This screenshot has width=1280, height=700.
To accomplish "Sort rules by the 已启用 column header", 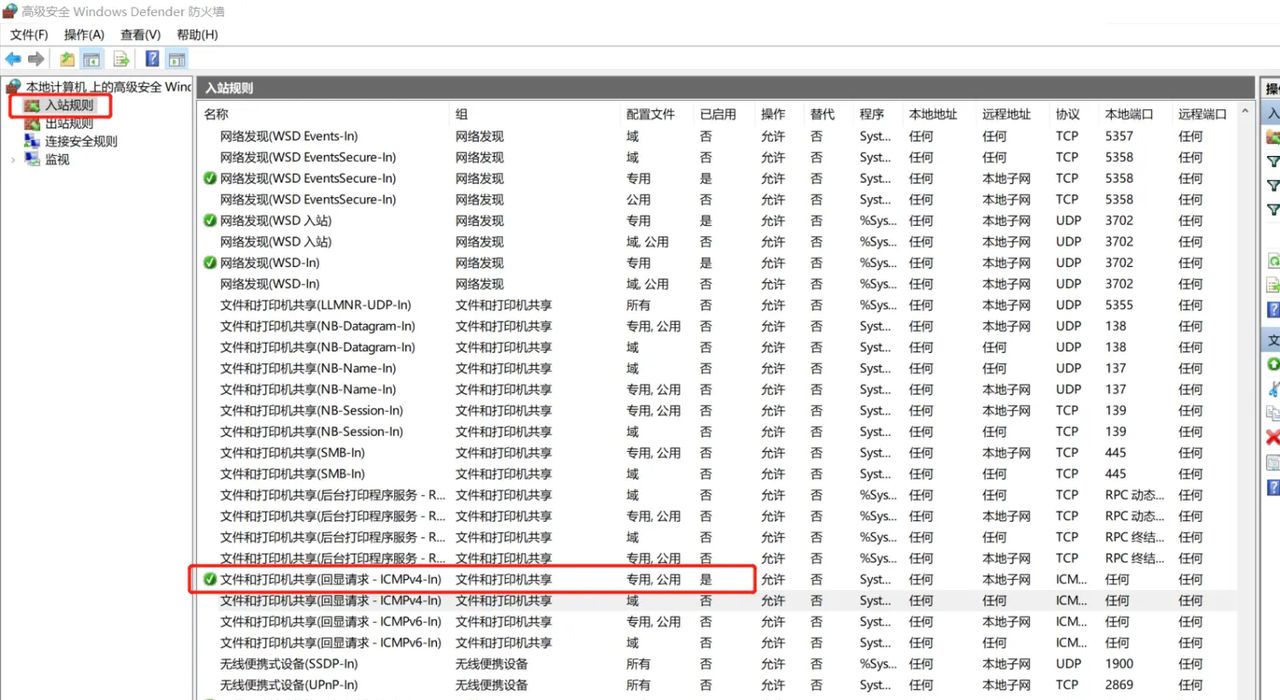I will [x=718, y=113].
